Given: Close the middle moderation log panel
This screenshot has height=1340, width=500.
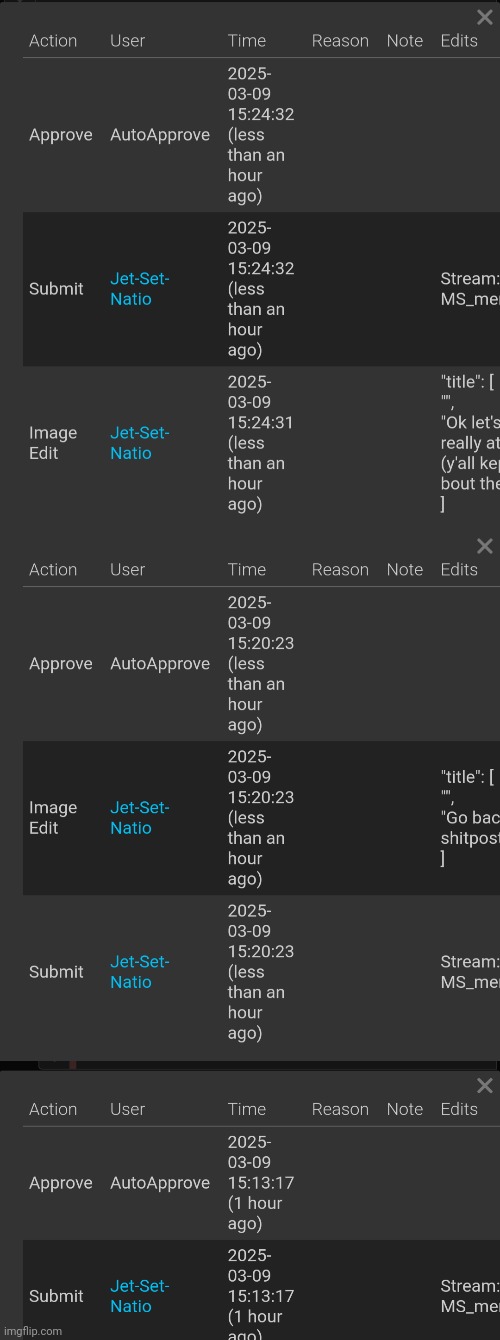Looking at the screenshot, I should tap(485, 546).
